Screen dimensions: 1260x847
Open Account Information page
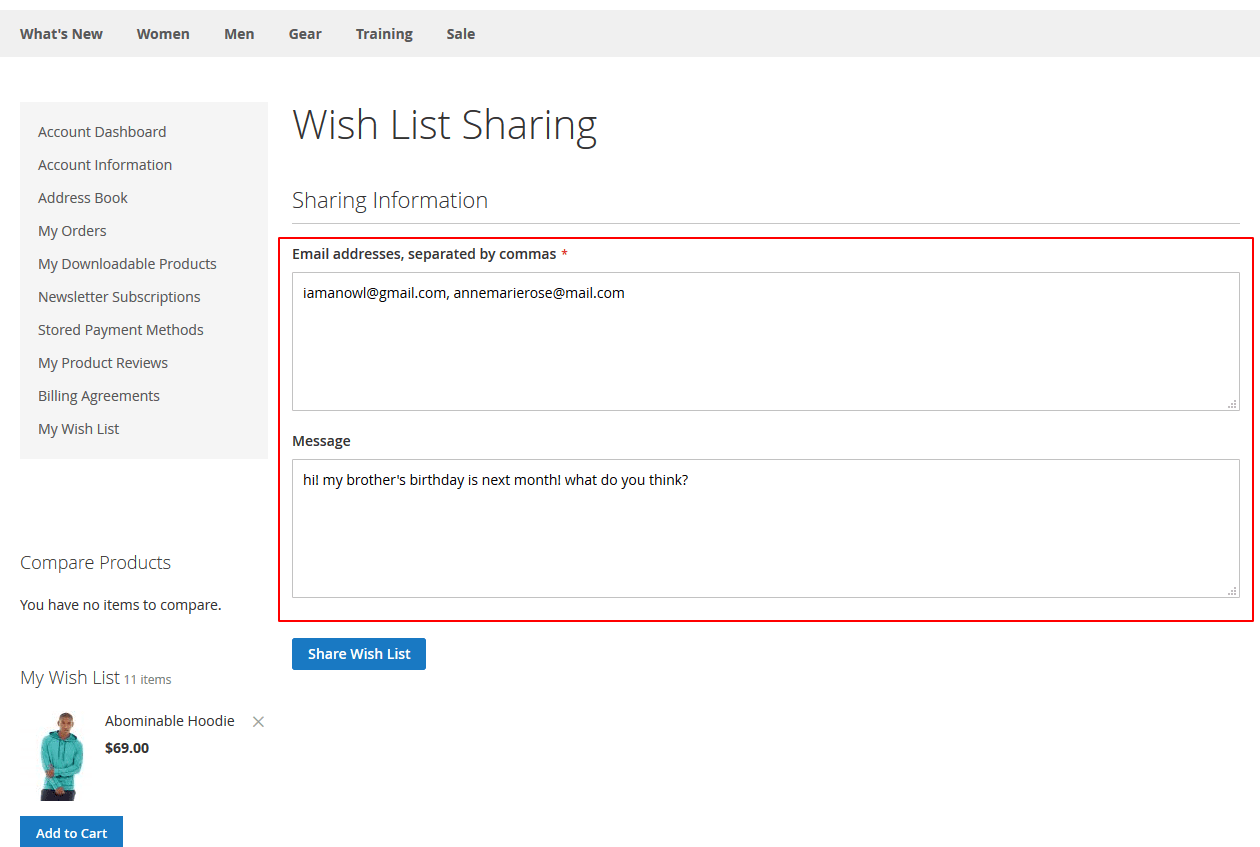pyautogui.click(x=105, y=164)
